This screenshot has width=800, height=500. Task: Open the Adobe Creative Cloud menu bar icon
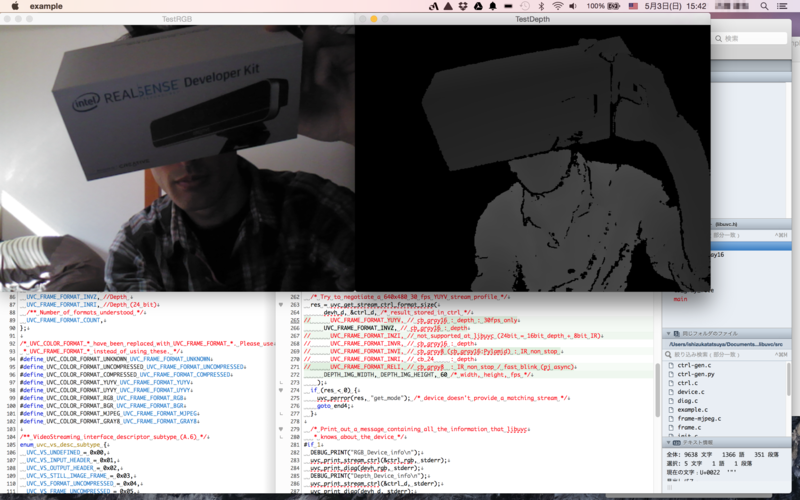click(x=433, y=6)
